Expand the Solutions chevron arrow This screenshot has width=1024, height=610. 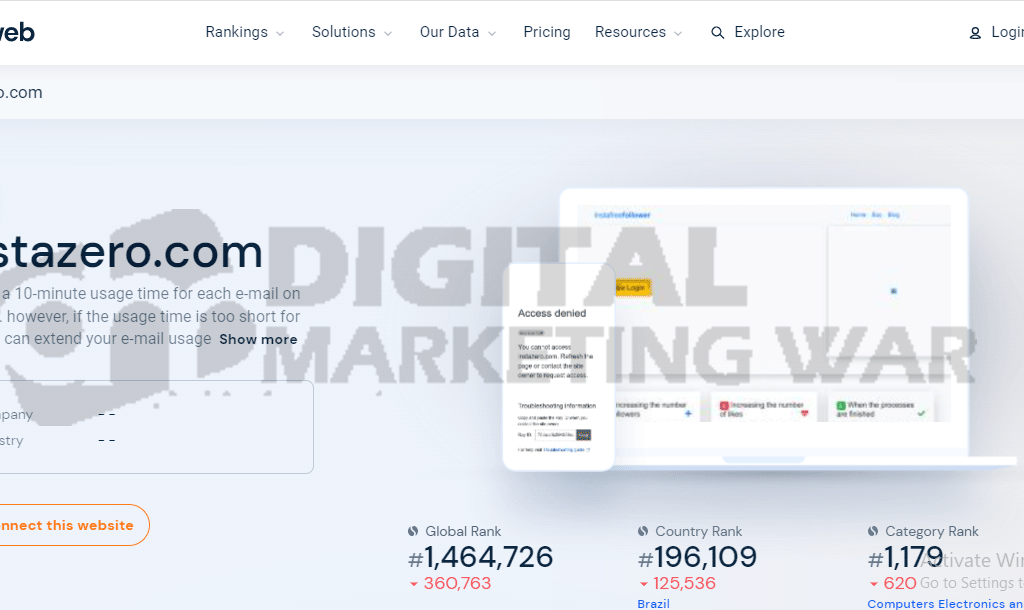(388, 33)
